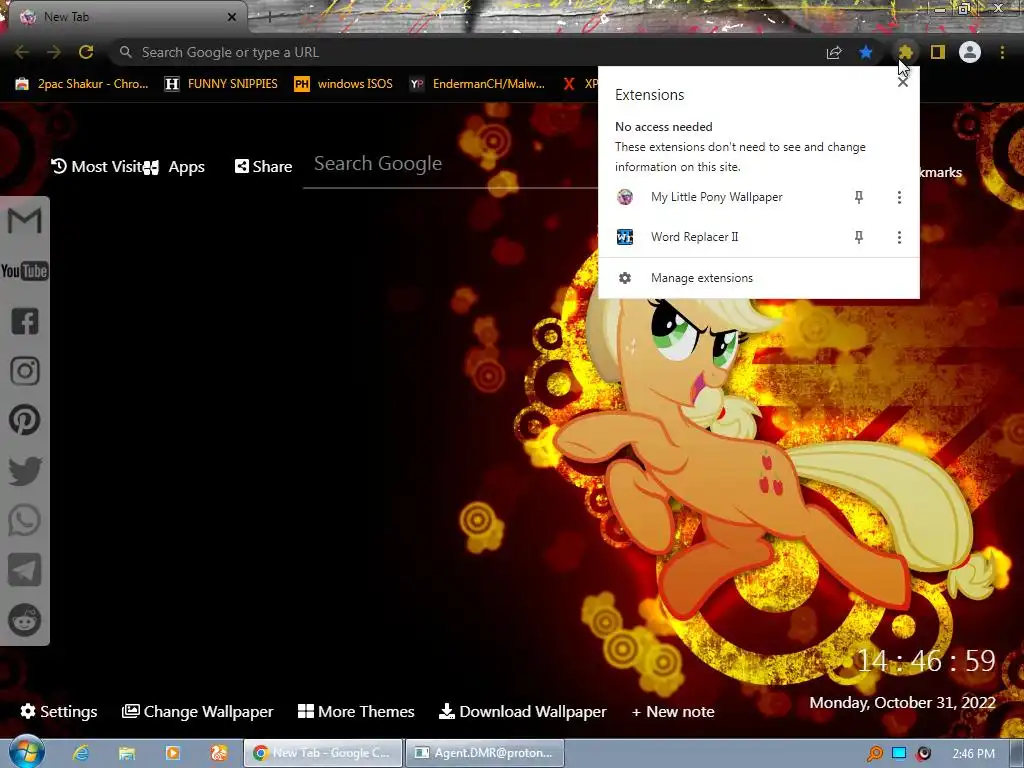Screen dimensions: 1024x768
Task: Open the EndermanCH/Malw... bookmark
Action: click(x=477, y=84)
